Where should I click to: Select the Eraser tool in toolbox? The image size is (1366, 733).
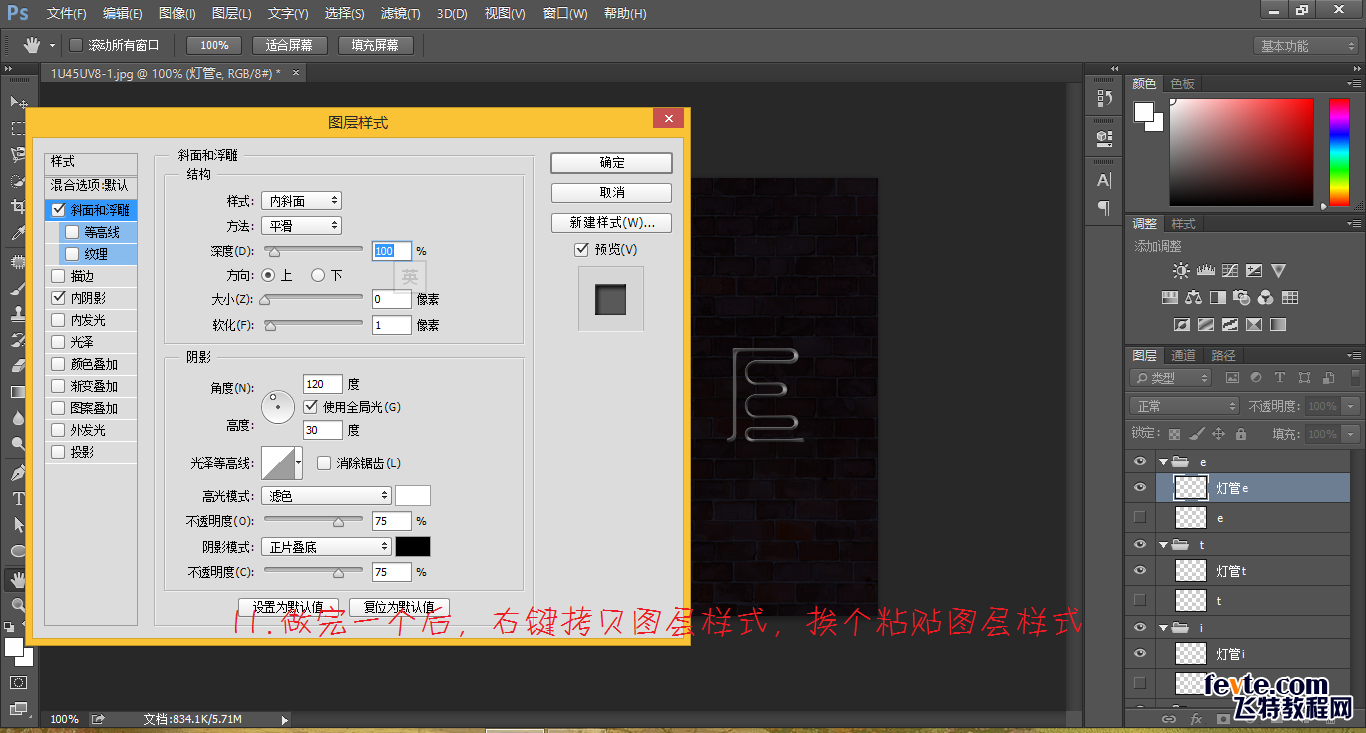[18, 367]
